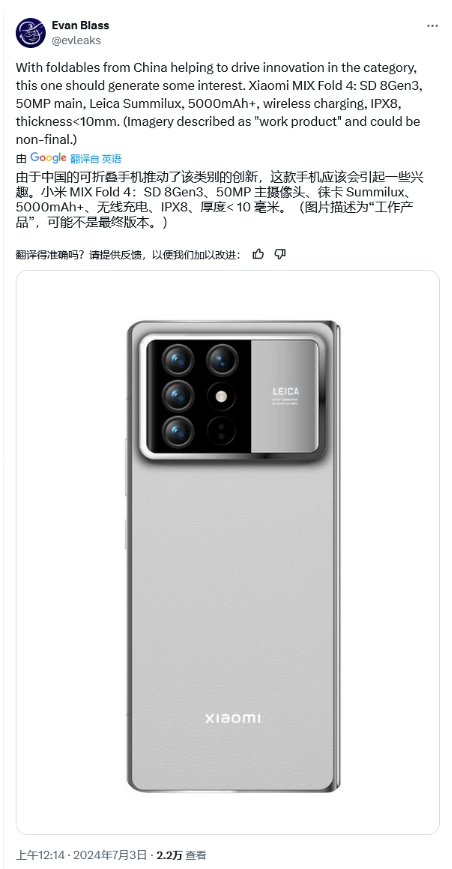This screenshot has height=869, width=452.
Task: Click the Xiaomi logo on phone image
Action: coord(233,719)
